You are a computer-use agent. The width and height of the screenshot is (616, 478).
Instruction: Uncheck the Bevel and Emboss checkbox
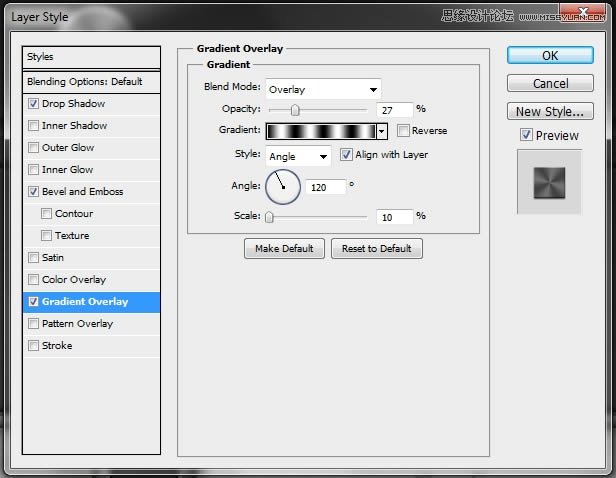tap(33, 192)
